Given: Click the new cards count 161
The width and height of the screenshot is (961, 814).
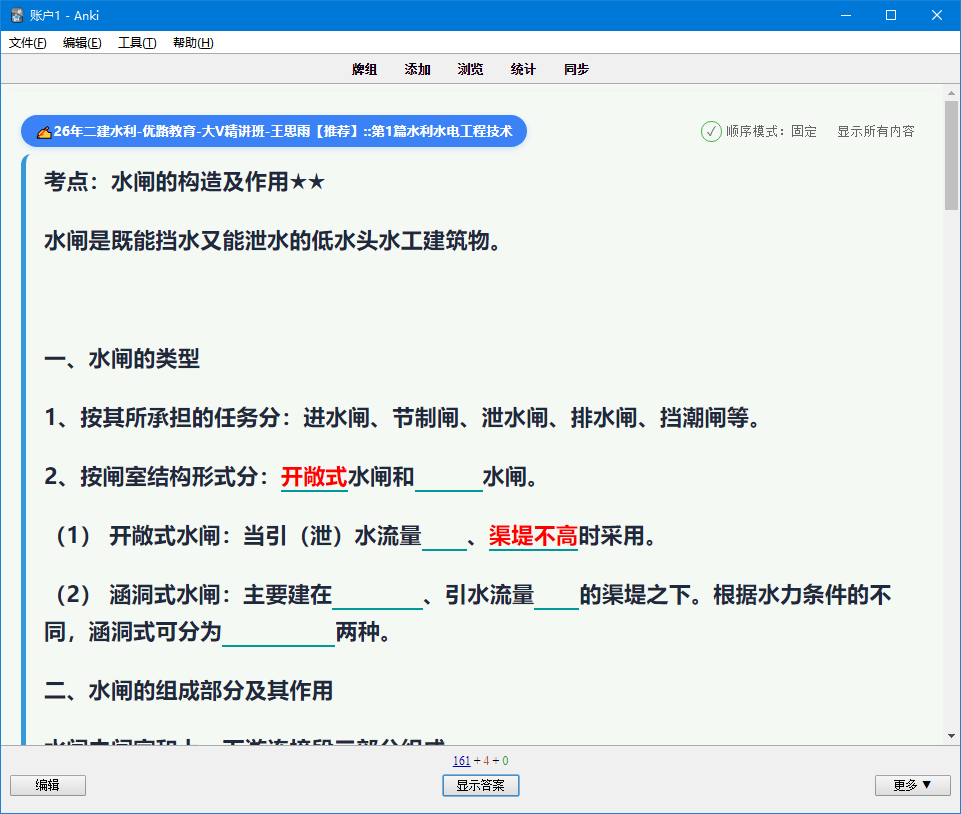Looking at the screenshot, I should click(462, 761).
